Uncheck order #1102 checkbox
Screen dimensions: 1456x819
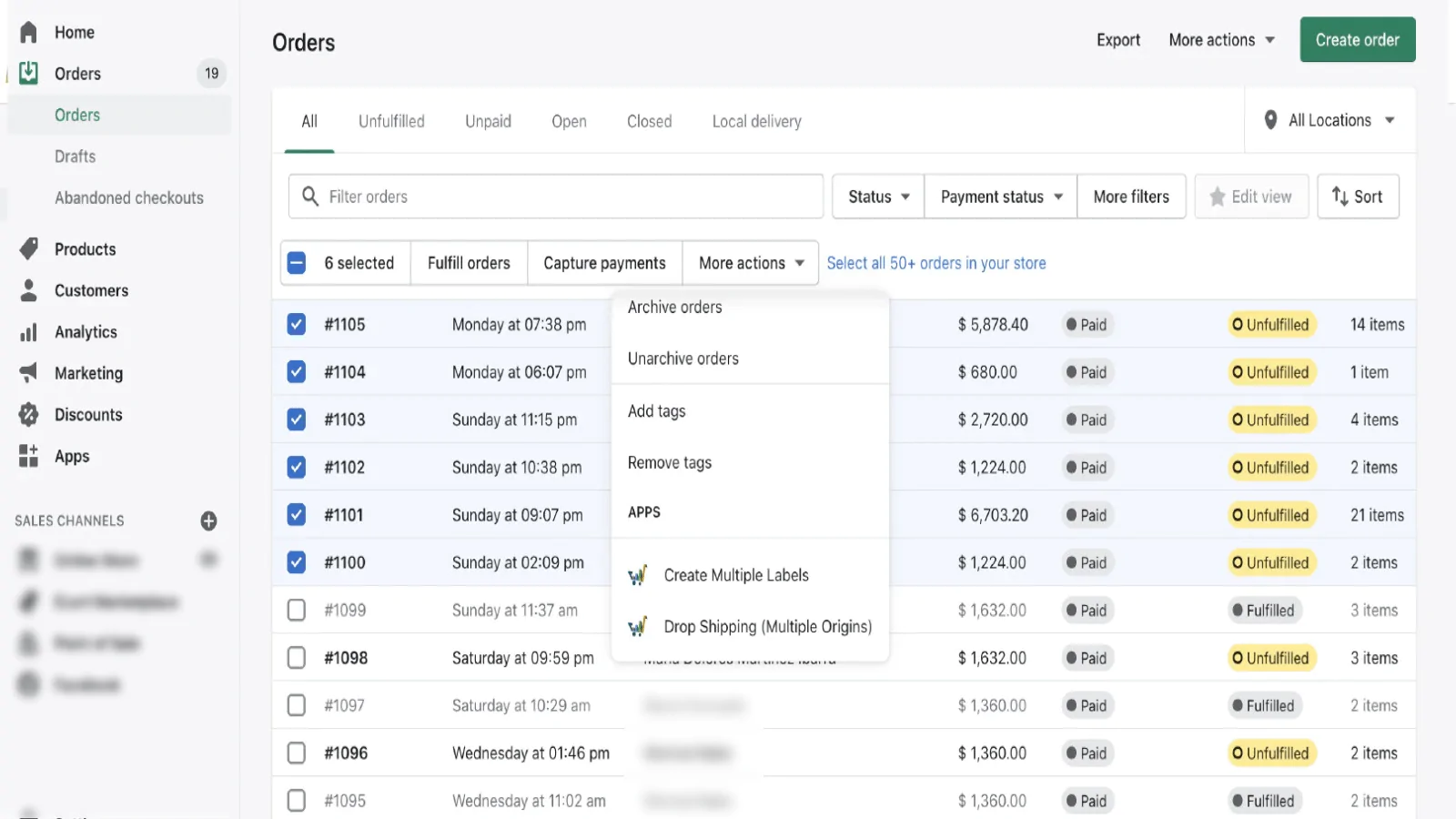point(297,467)
